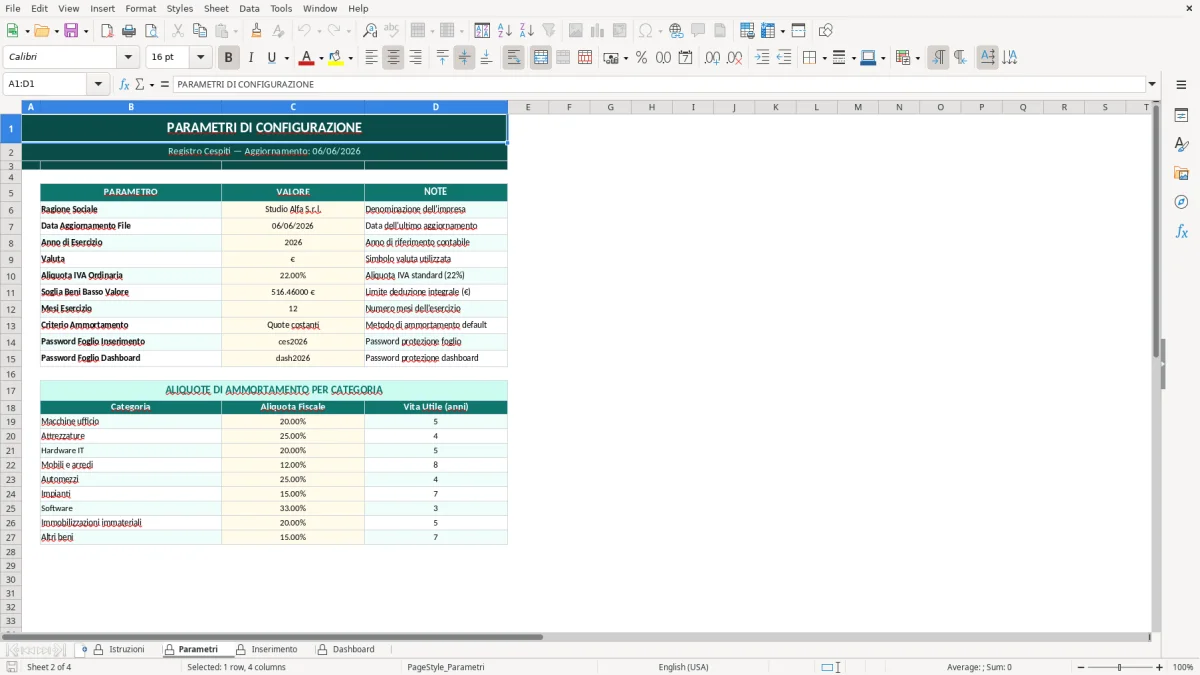Toggle Center Horizontally alignment
The image size is (1200, 675).
(393, 58)
